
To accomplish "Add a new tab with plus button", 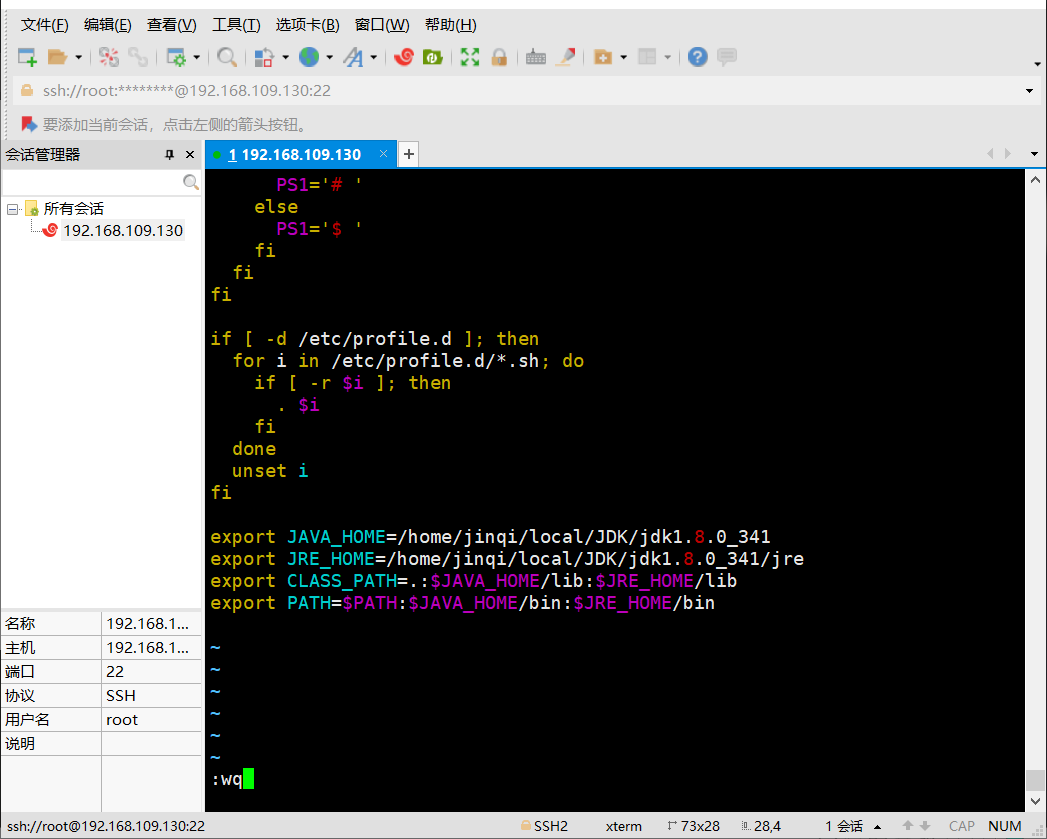I will 408,154.
